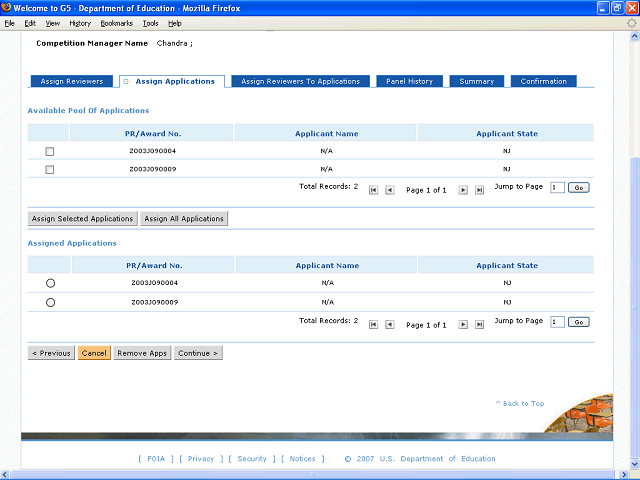Click the Back to Top link
This screenshot has height=480, width=640.
(520, 403)
